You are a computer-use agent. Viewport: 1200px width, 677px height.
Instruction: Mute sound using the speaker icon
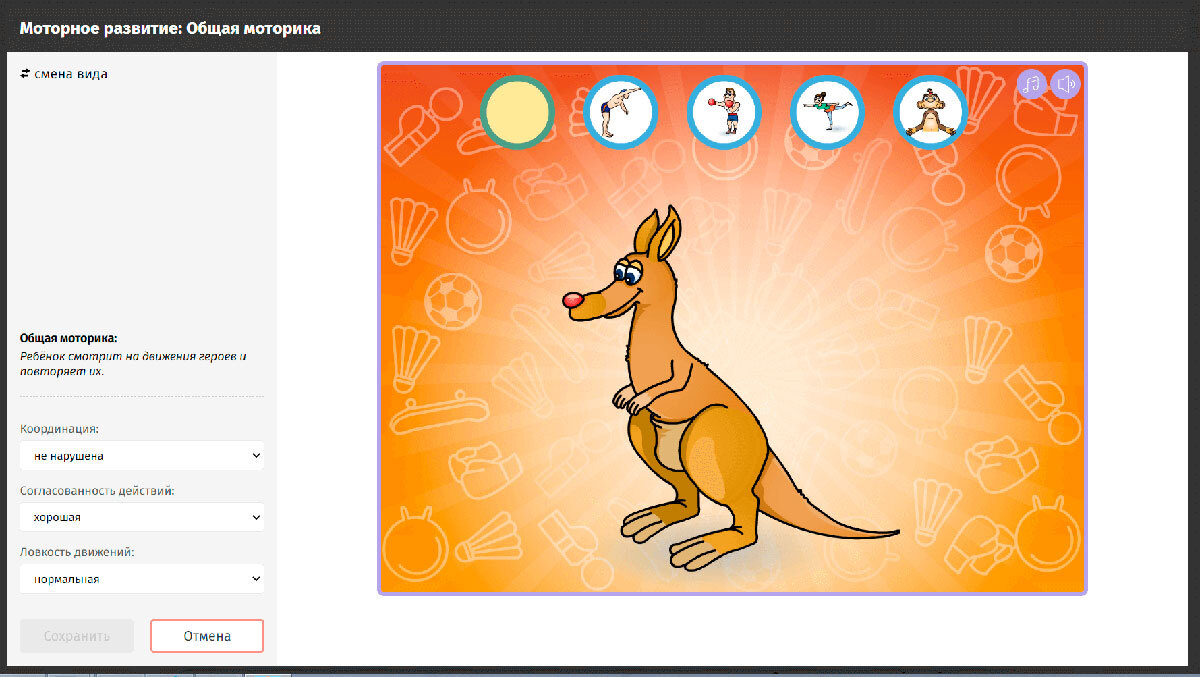1066,84
